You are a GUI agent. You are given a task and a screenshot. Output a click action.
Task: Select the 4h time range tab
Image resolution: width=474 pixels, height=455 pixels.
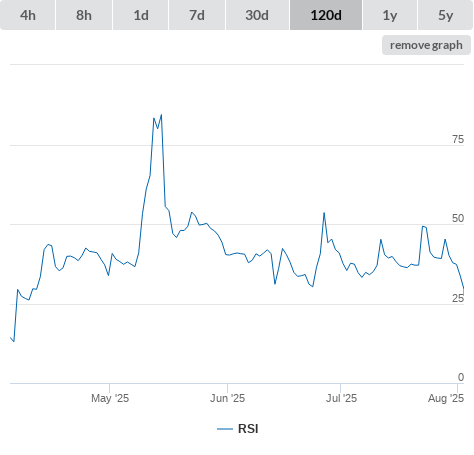28,15
